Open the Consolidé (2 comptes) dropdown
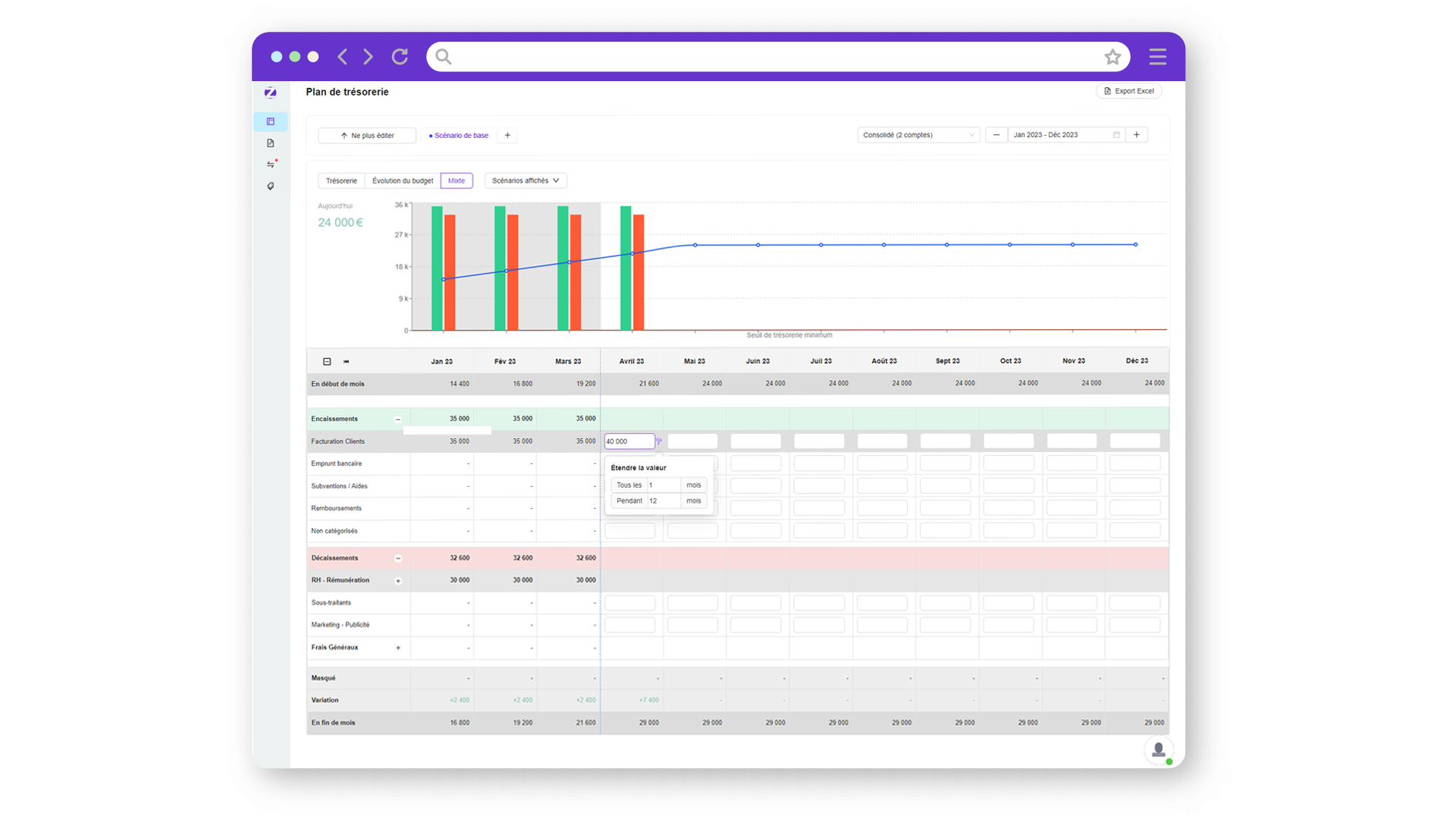Viewport: 1456px width, 819px height. pyautogui.click(x=918, y=135)
